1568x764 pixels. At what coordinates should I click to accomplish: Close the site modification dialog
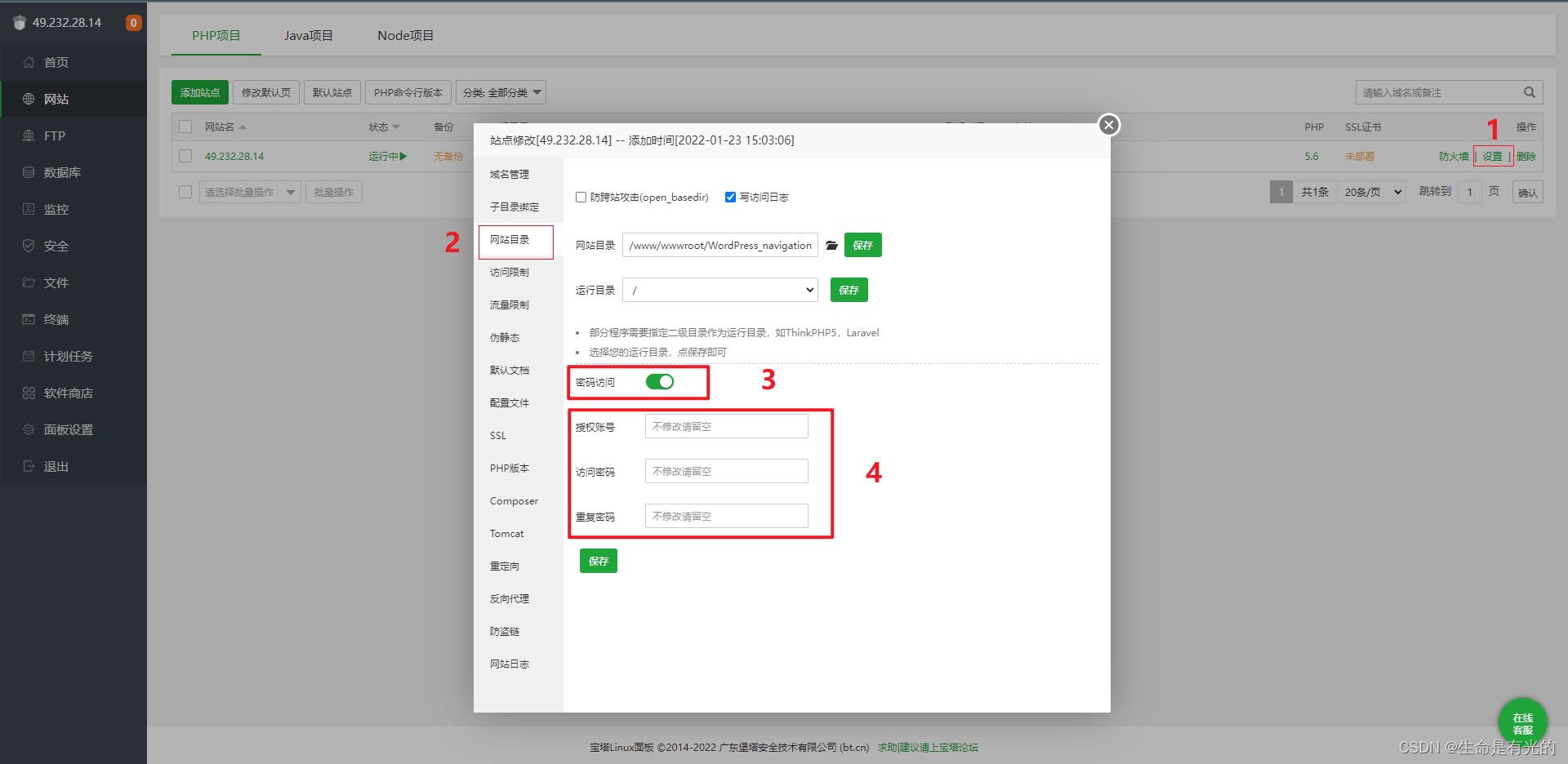click(x=1108, y=125)
